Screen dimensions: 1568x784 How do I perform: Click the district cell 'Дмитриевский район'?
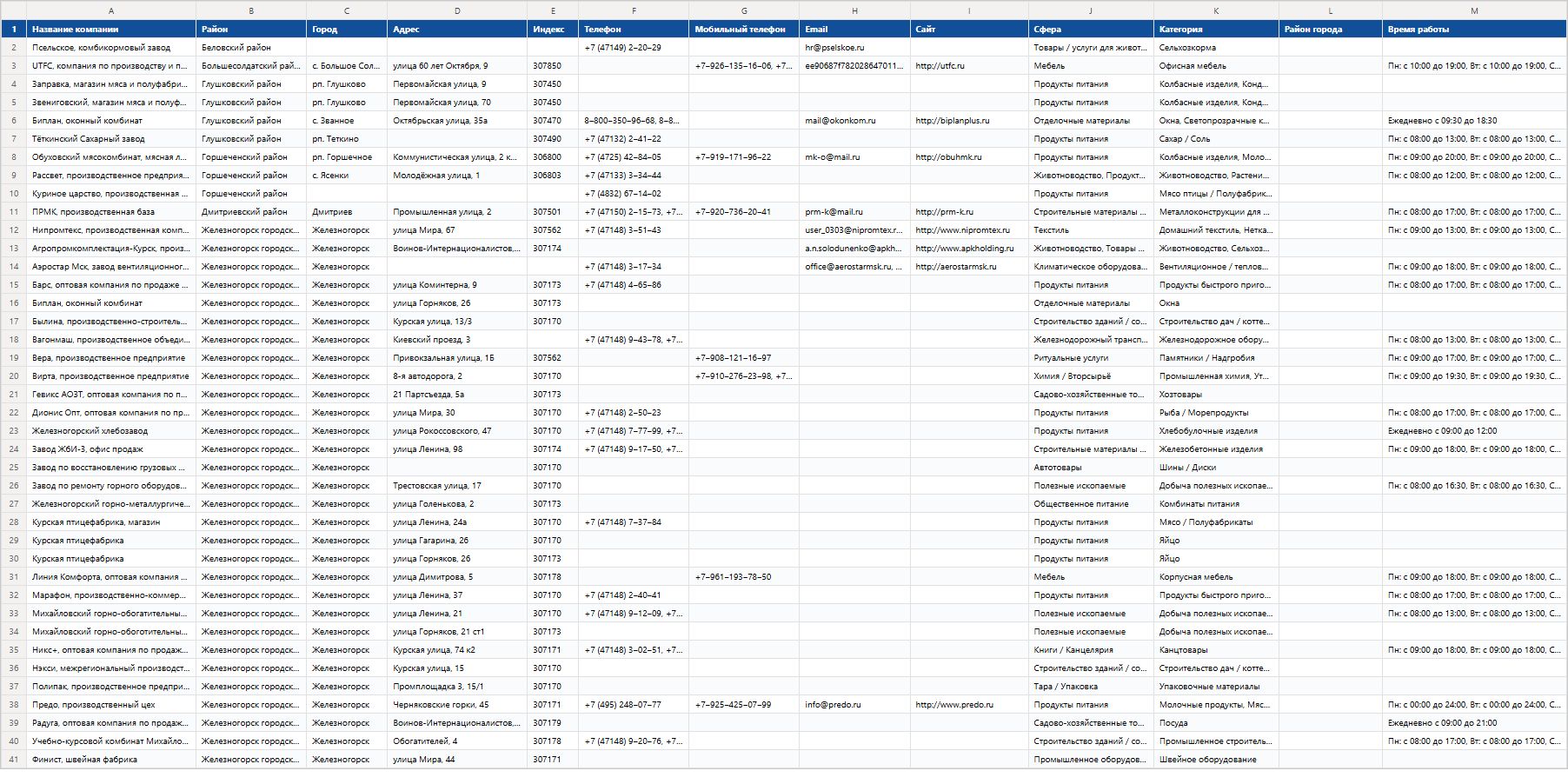(x=251, y=212)
